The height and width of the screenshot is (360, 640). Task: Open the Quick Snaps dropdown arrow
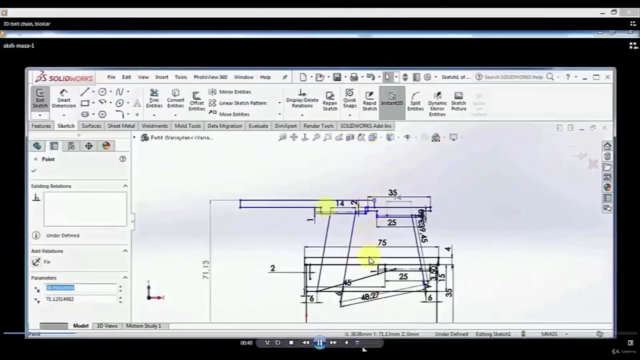349,115
